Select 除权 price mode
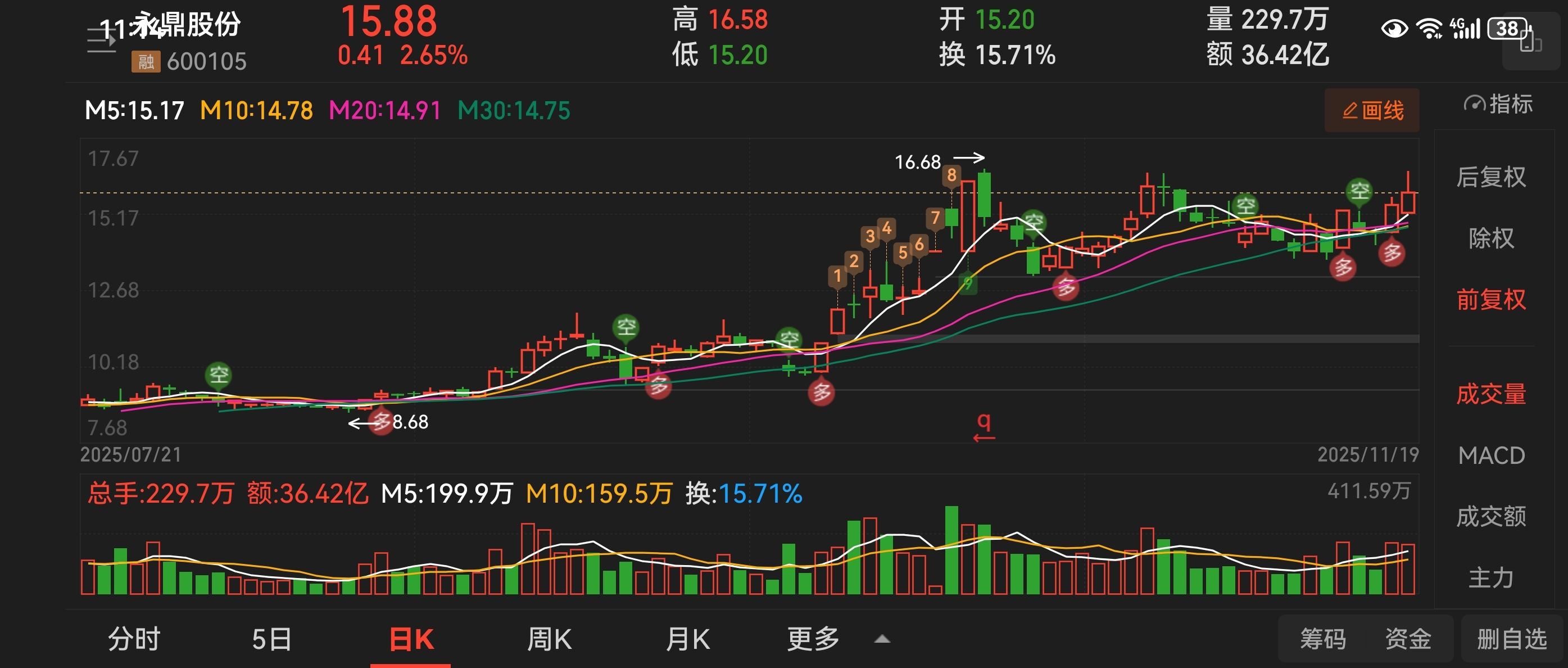Image resolution: width=1568 pixels, height=668 pixels. [x=1490, y=238]
